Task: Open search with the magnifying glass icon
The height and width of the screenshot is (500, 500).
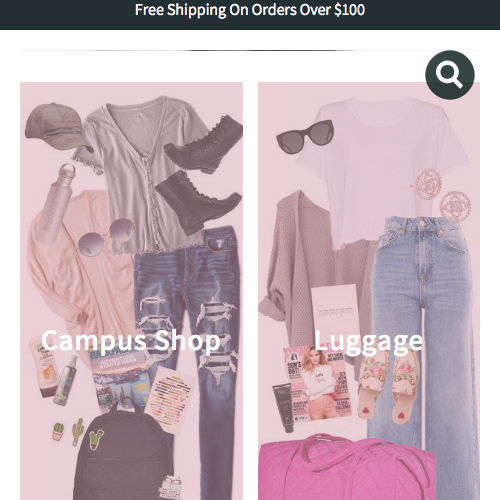Action: click(x=450, y=75)
